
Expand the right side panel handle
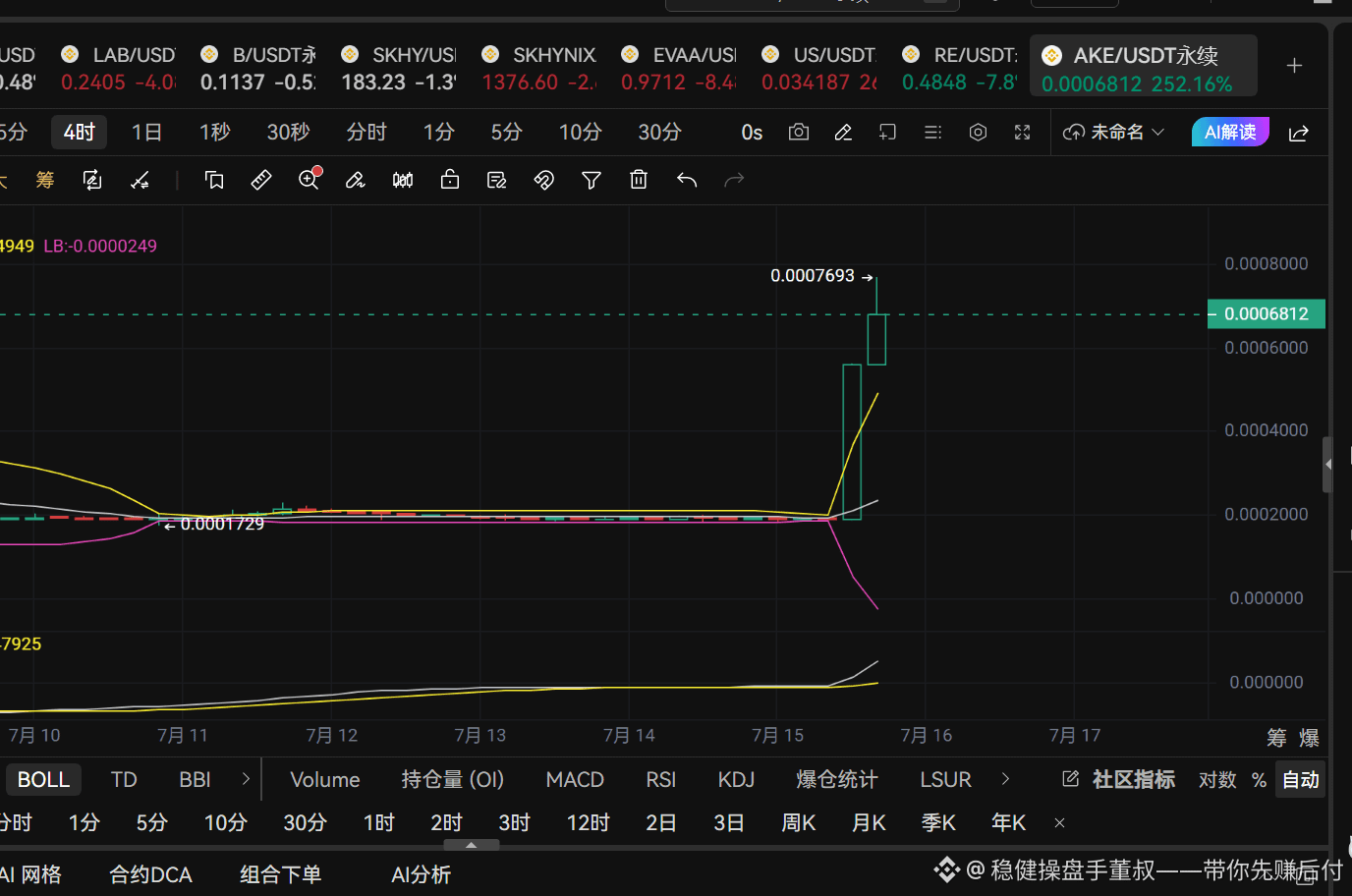coord(1327,465)
